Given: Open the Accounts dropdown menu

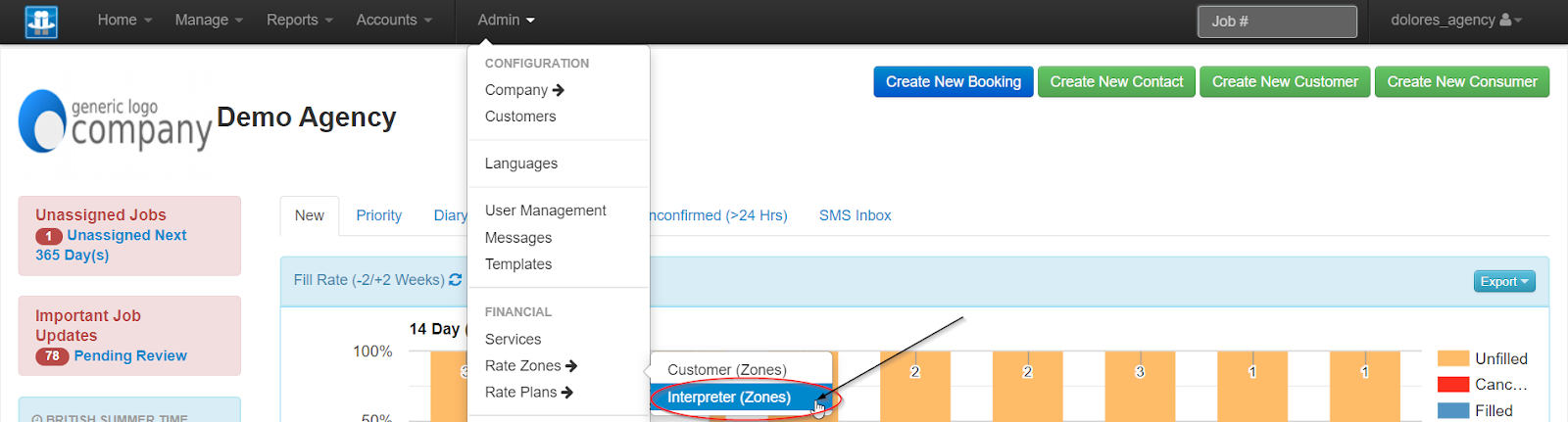Looking at the screenshot, I should coord(393,21).
